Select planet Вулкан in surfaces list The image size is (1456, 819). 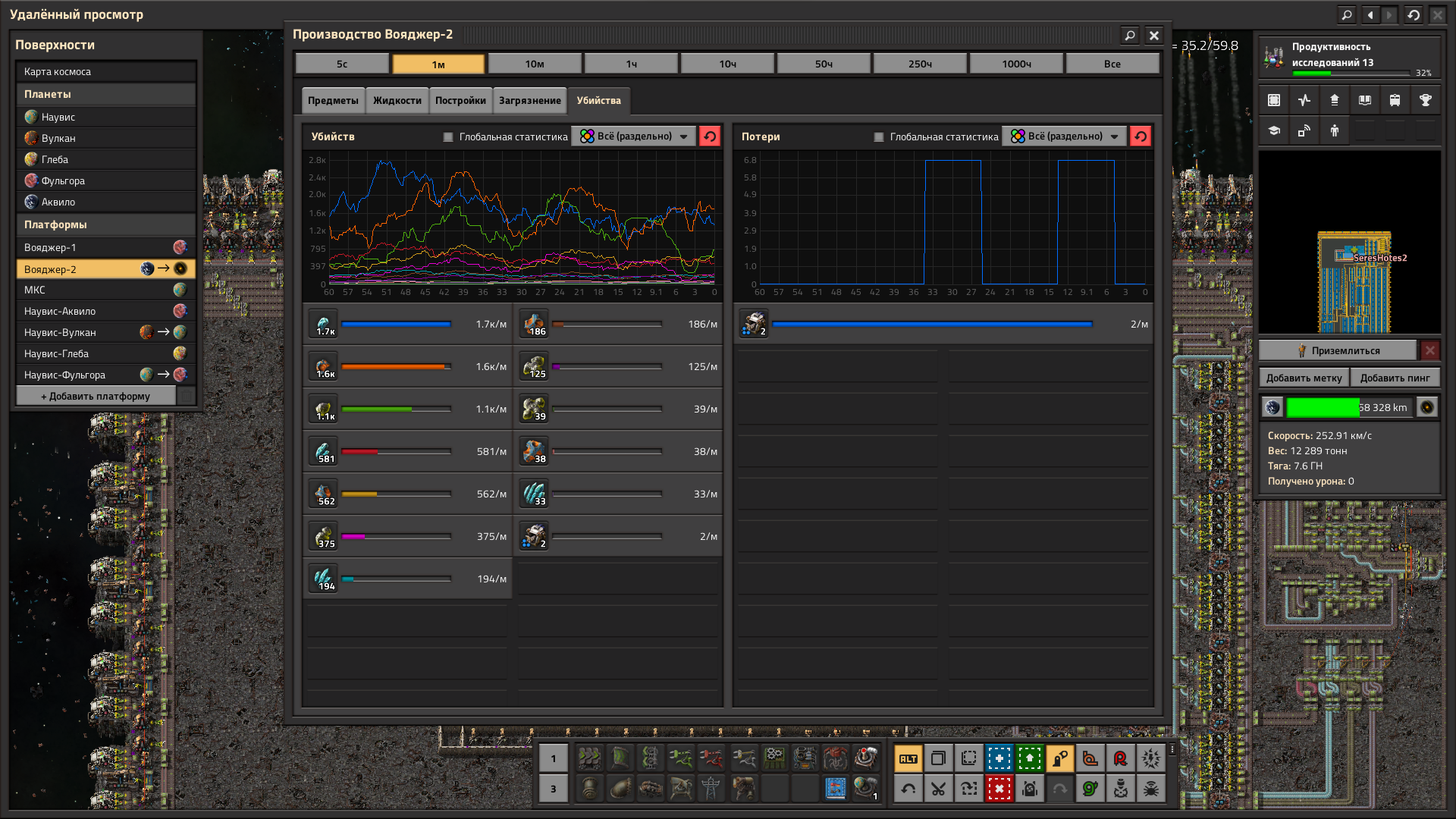point(106,138)
